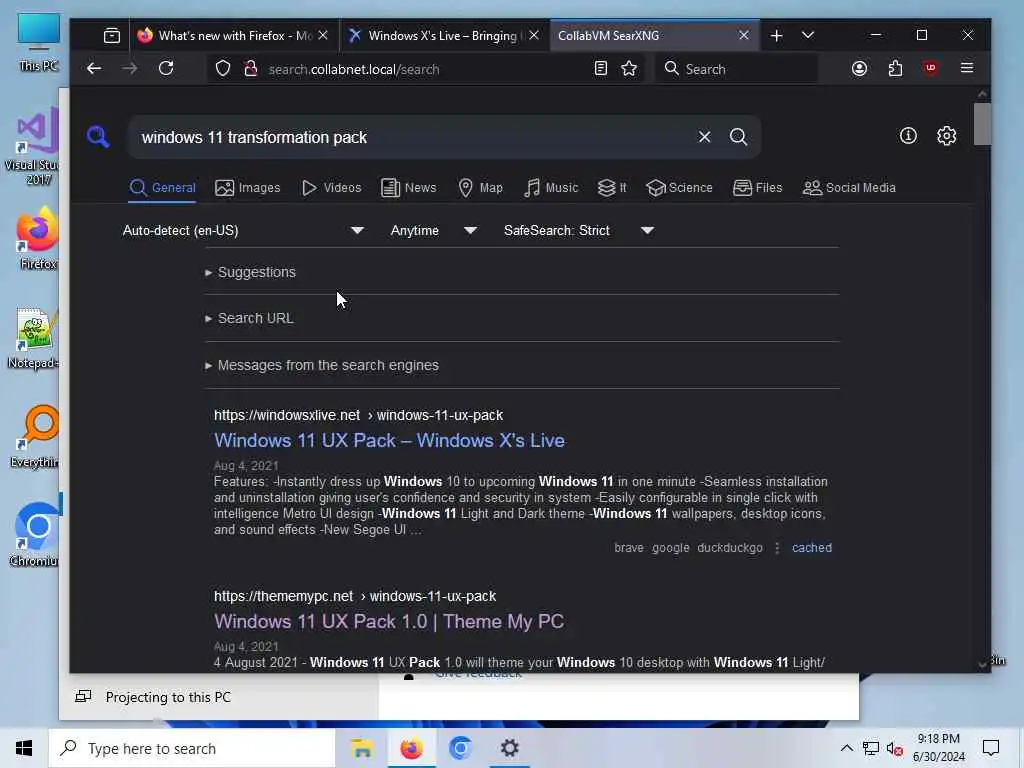Viewport: 1024px width, 768px height.
Task: Go back using the browser back arrow
Action: (94, 69)
